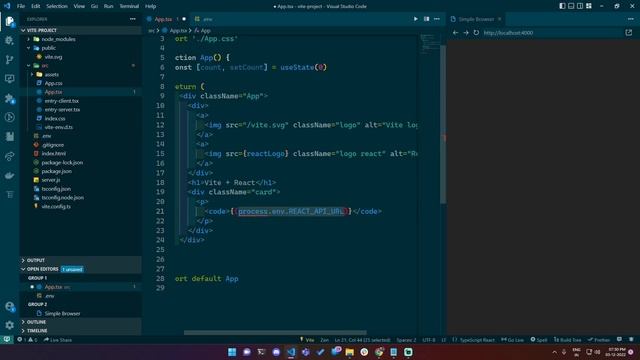Screen dimensions: 640x360
Task: Toggle Spell checker in status bar
Action: coord(539,340)
